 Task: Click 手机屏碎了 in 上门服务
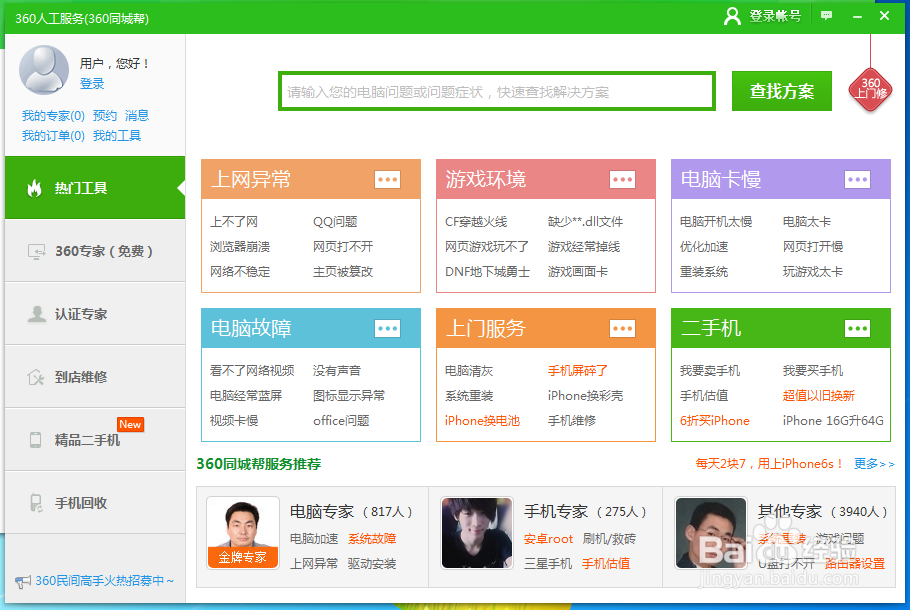coord(577,370)
